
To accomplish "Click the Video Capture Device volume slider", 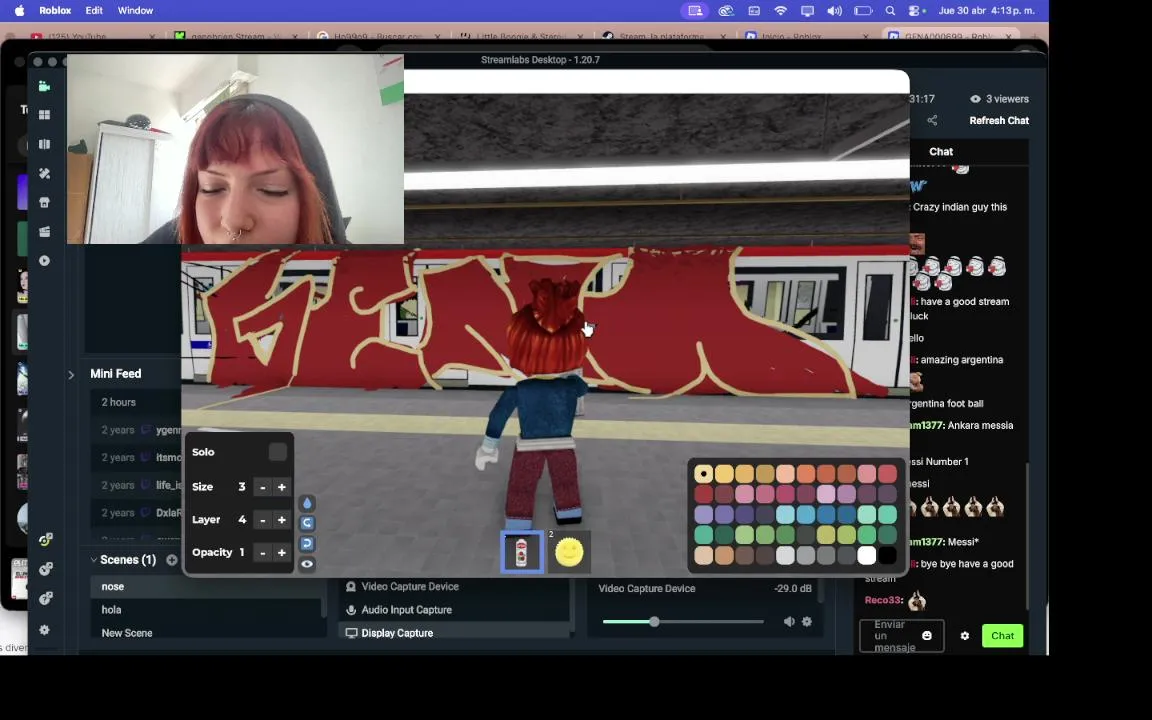I will (x=683, y=622).
